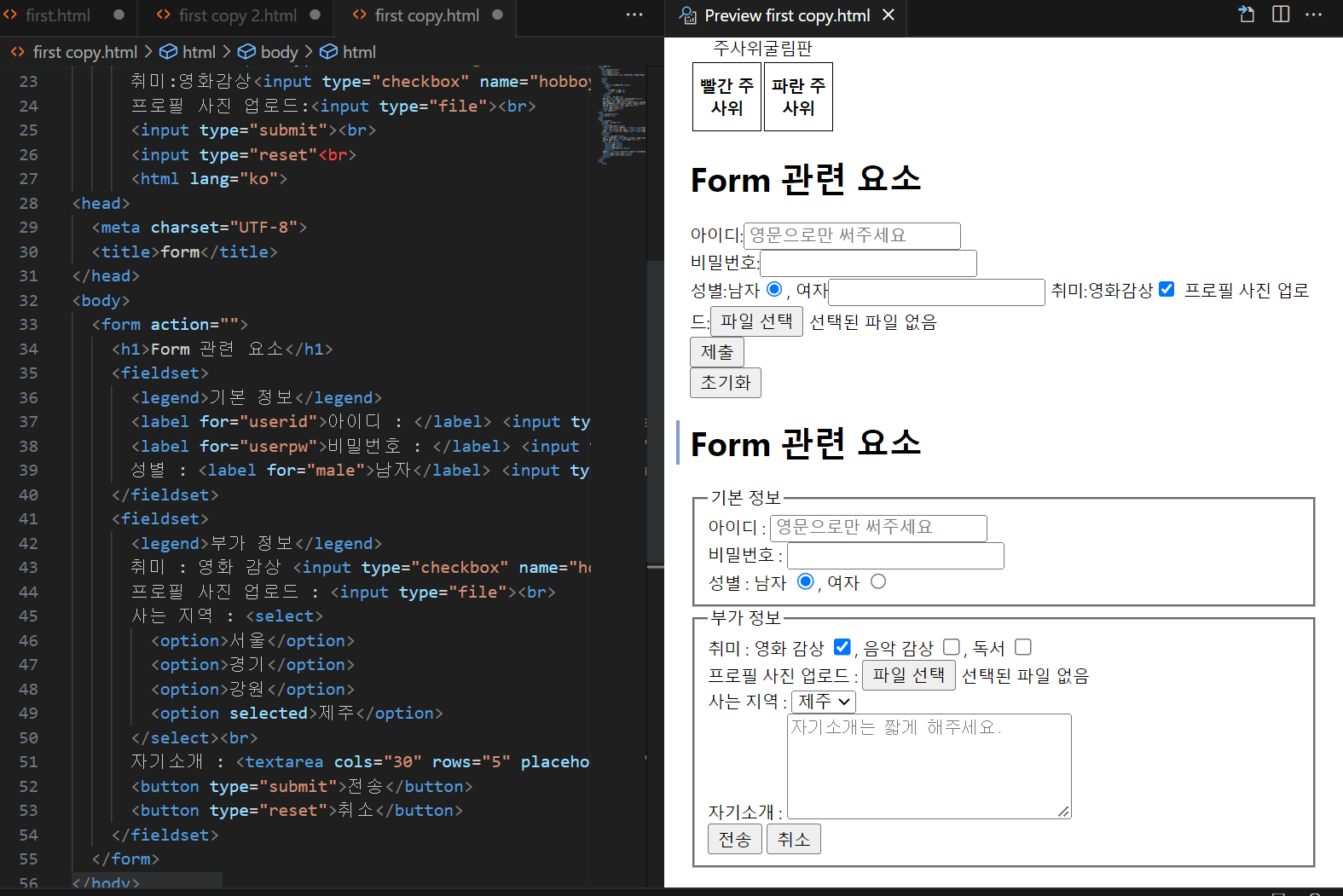Click the <fieldset> tag on line 35
This screenshot has height=896, width=1343.
coord(159,373)
